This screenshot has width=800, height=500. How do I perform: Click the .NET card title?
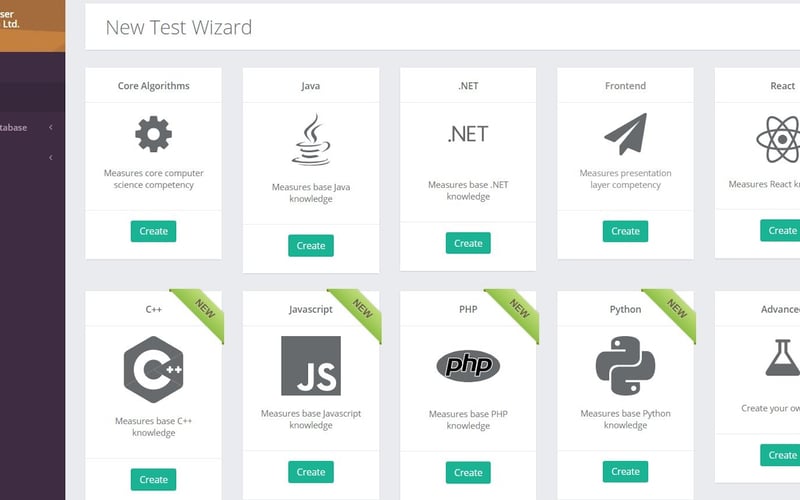[x=468, y=86]
